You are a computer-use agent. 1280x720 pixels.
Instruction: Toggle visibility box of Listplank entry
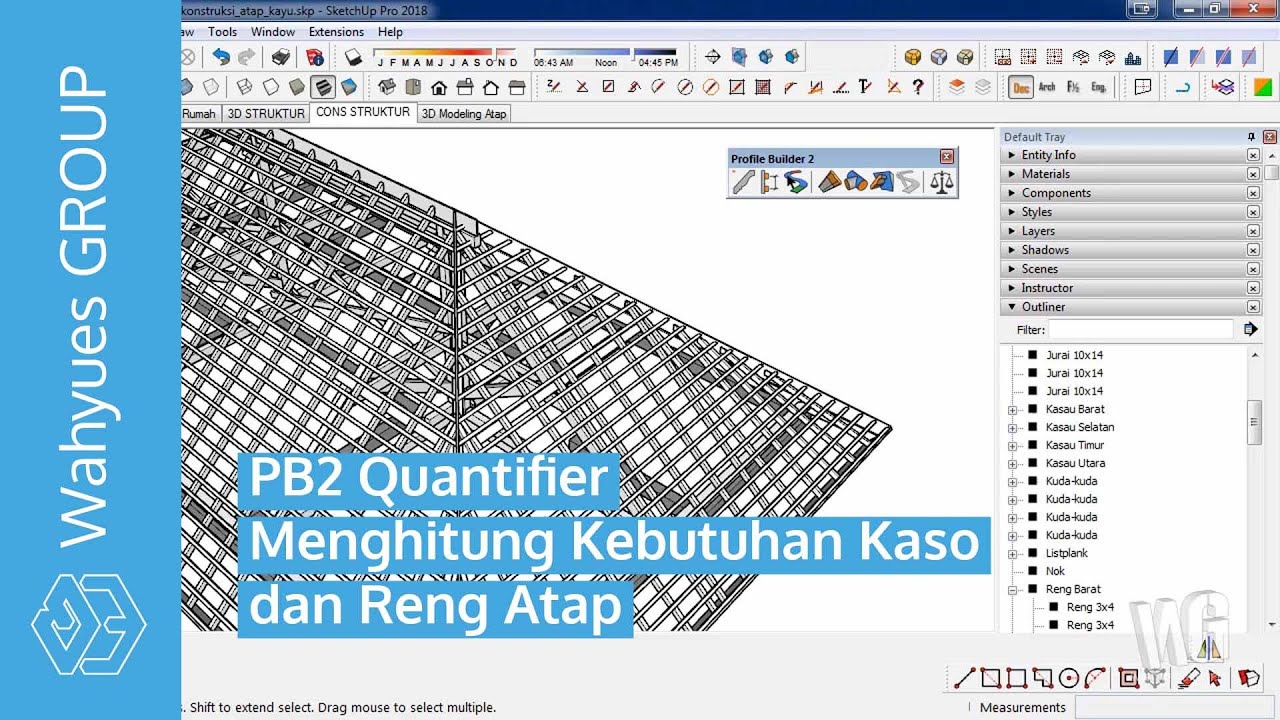click(1033, 553)
